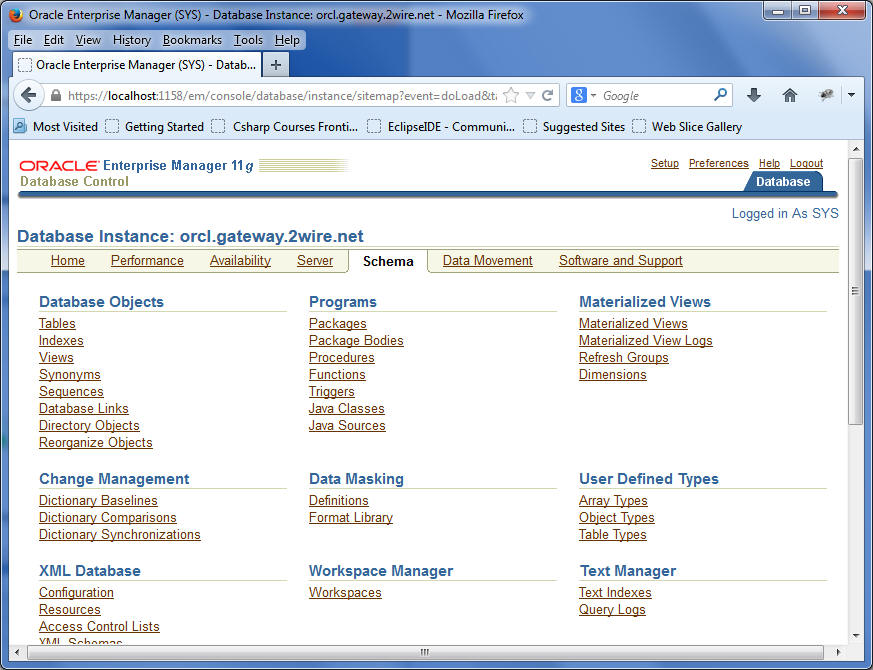Open the Downloads arrow icon
Screen dimensions: 873x670
pos(754,95)
